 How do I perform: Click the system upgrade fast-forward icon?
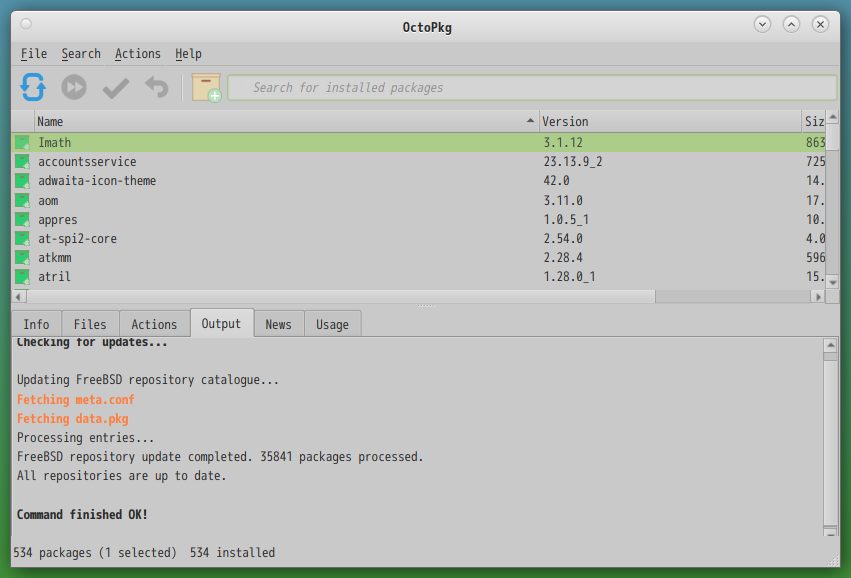click(x=74, y=87)
